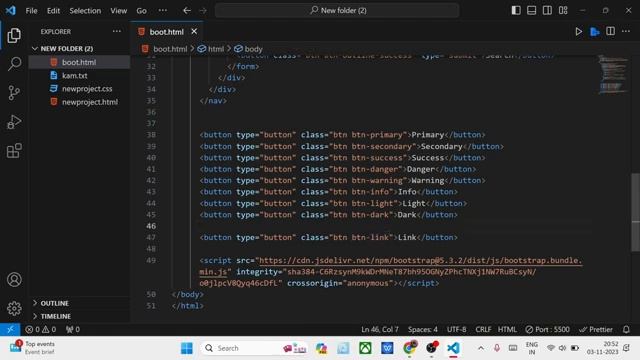The width and height of the screenshot is (640, 360).
Task: Open the Extensions view
Action: coord(14,151)
